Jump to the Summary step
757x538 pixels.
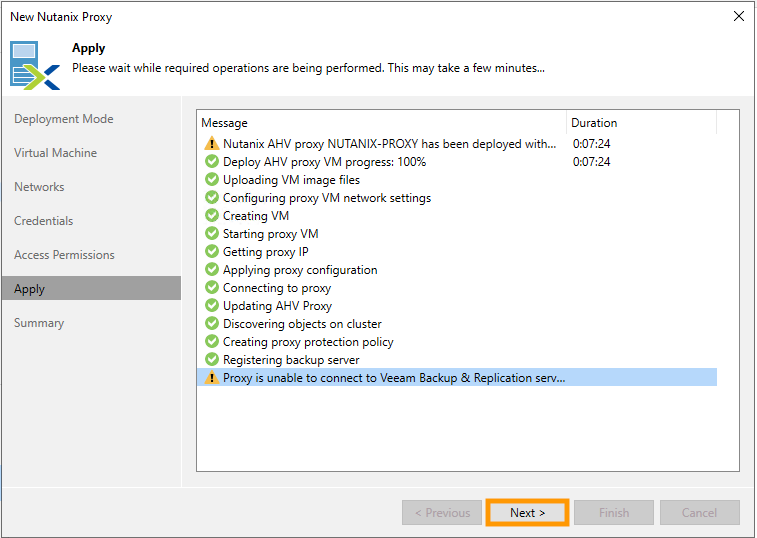39,323
